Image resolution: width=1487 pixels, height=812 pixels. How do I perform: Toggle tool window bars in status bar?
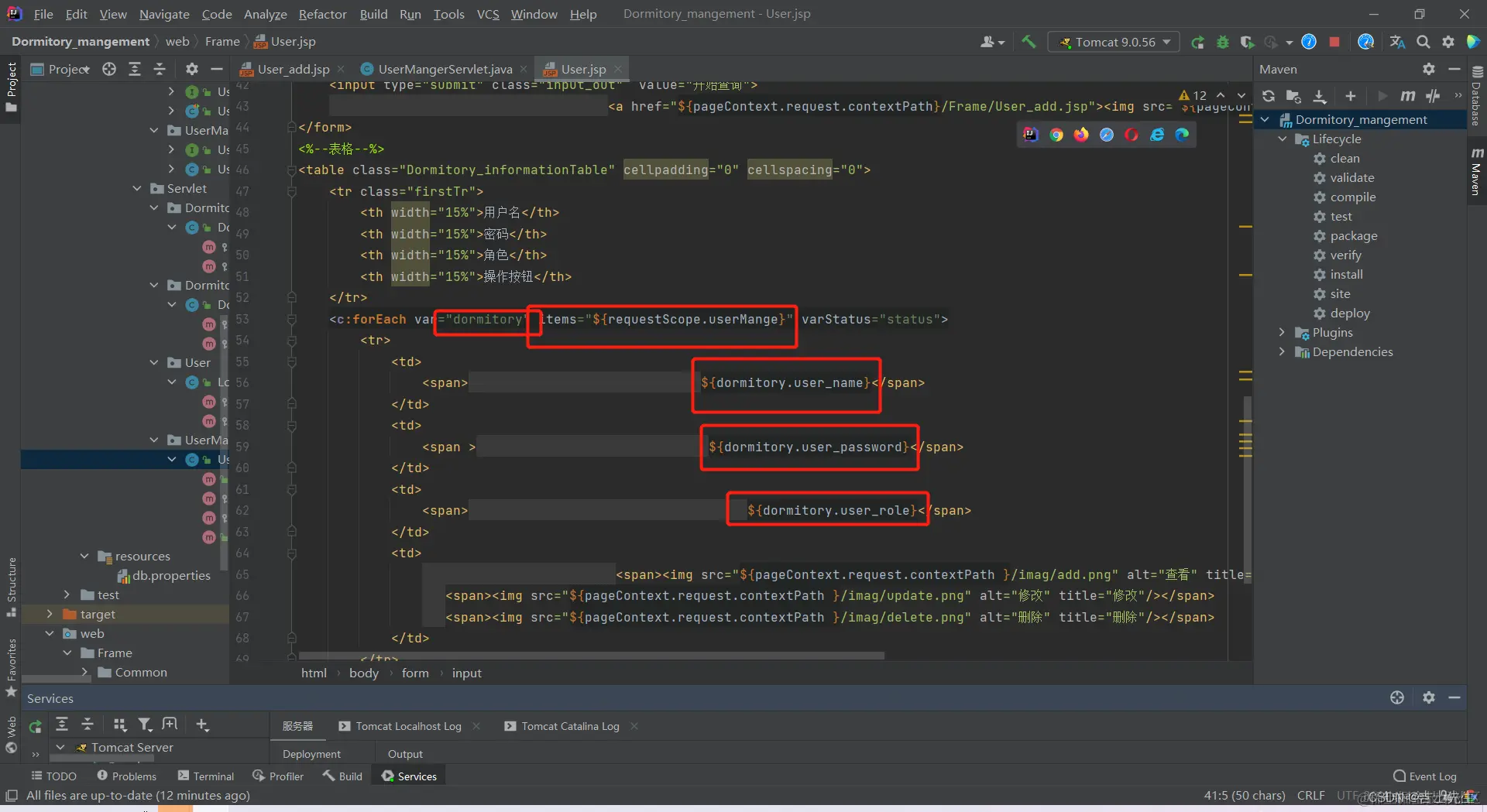(x=12, y=795)
